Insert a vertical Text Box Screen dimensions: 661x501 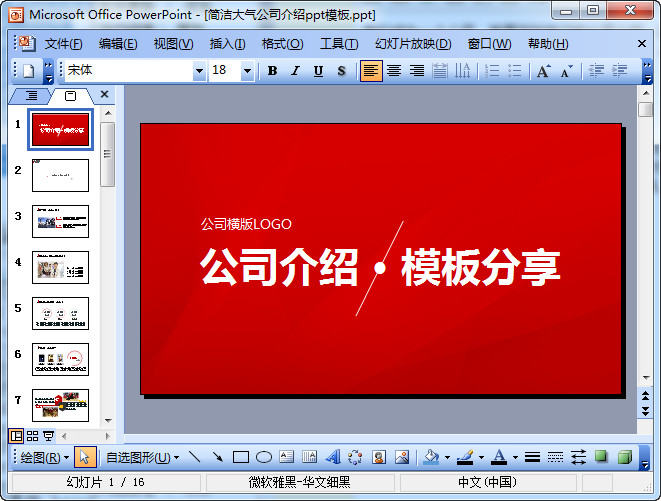click(x=309, y=457)
